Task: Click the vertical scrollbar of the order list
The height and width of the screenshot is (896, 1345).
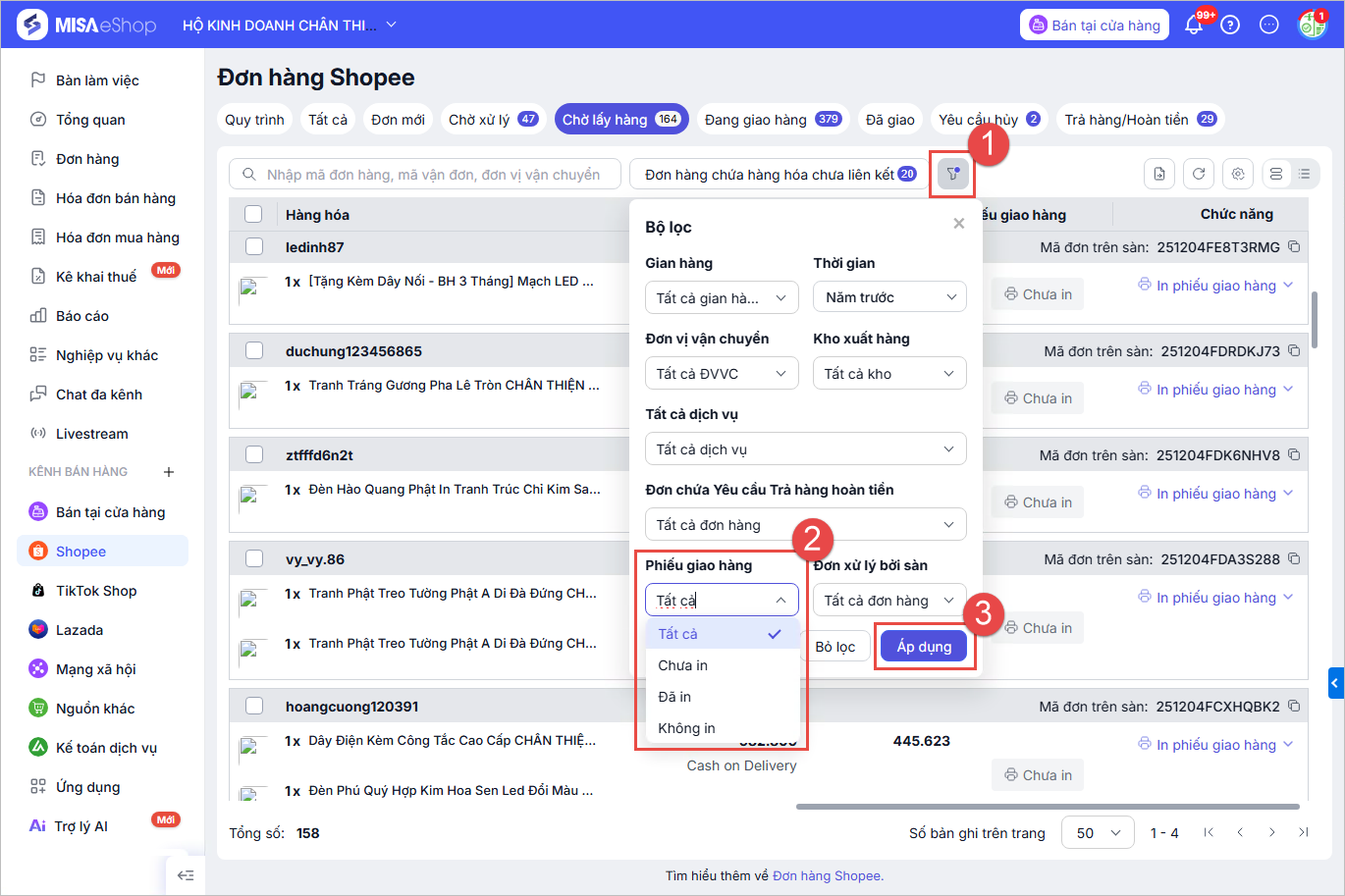Action: pyautogui.click(x=1315, y=319)
